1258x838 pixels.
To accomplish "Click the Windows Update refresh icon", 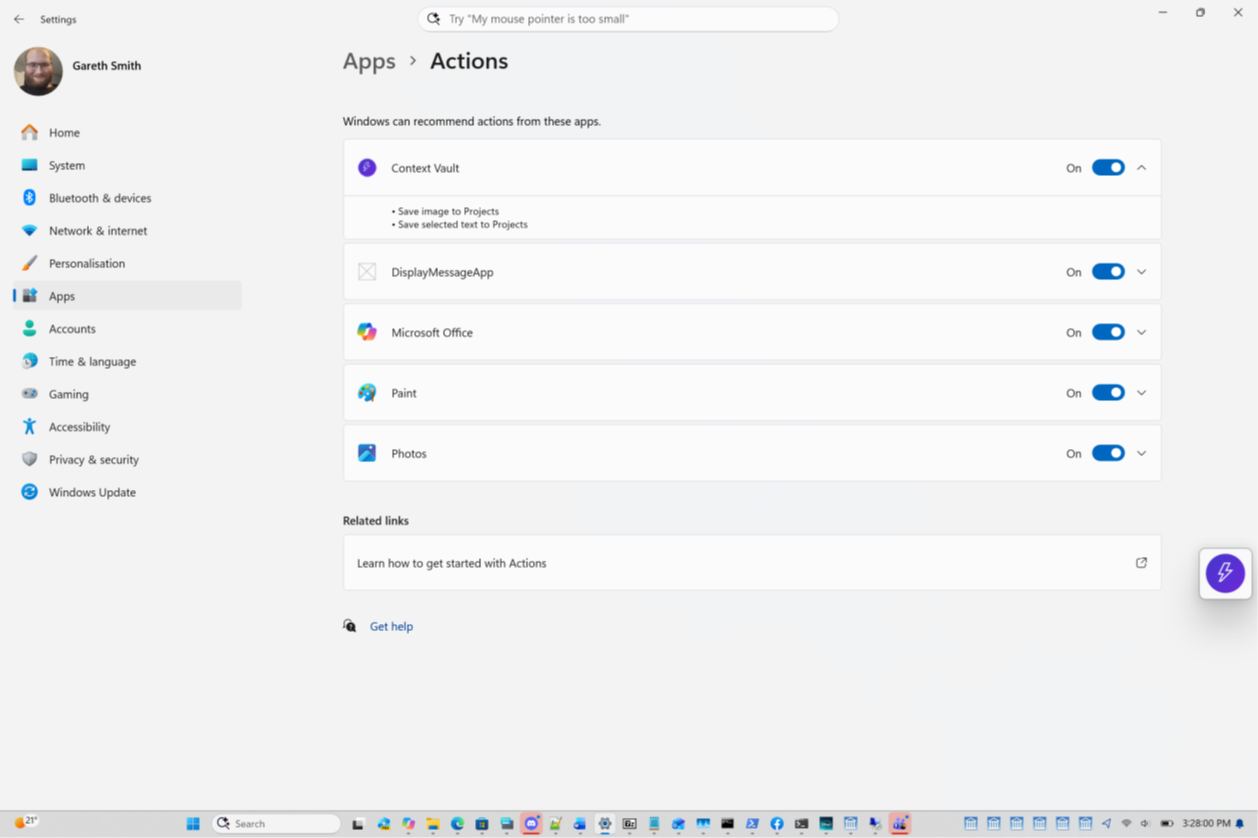I will coord(29,492).
